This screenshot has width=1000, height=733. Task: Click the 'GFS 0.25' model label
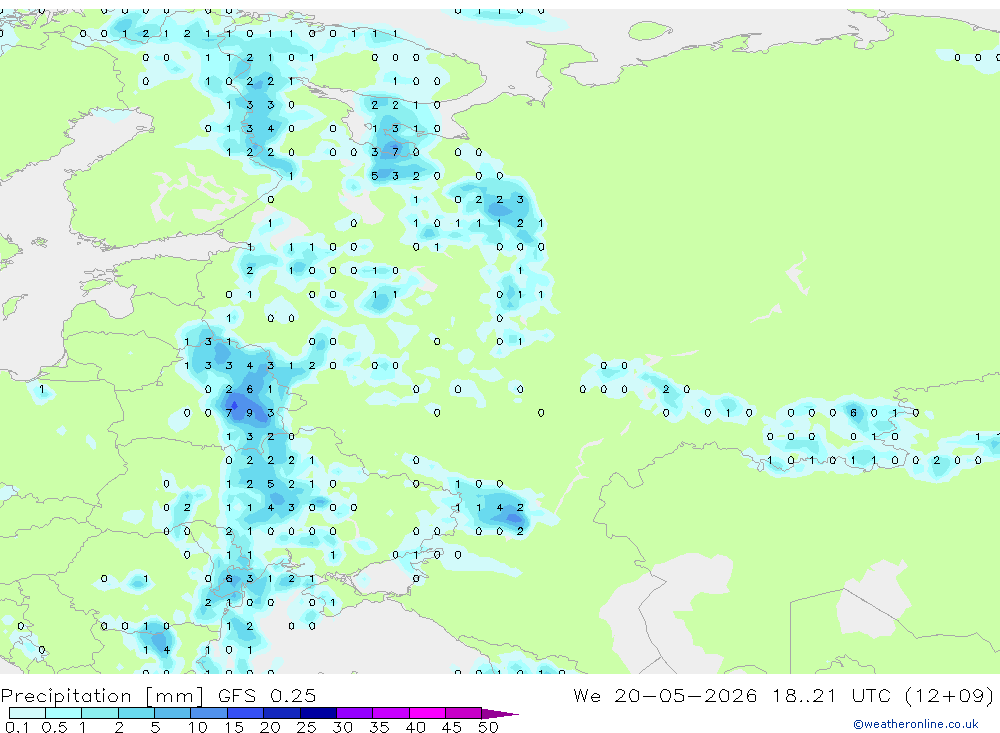267,695
